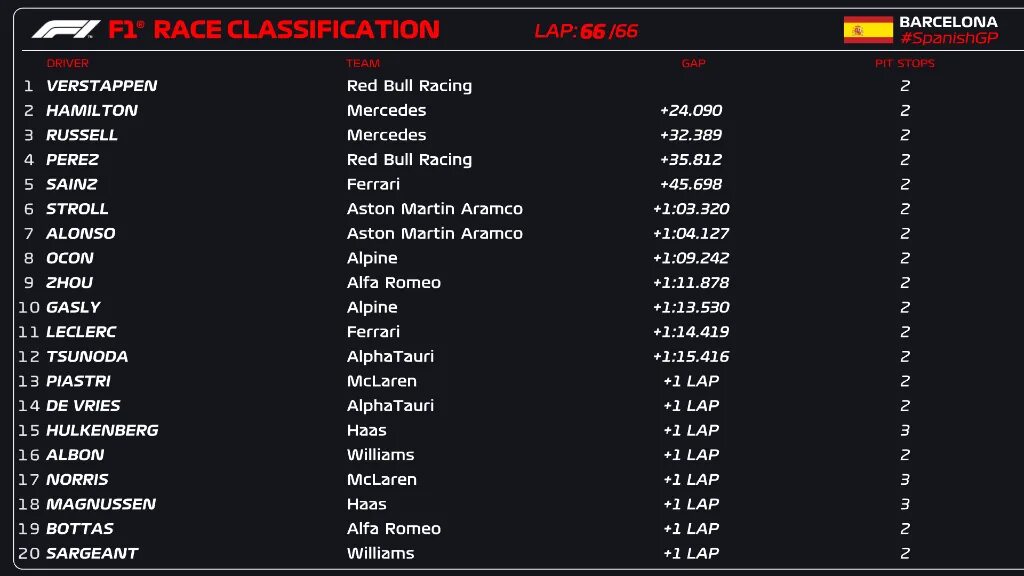Viewport: 1024px width, 576px height.
Task: Click the F1 logo icon
Action: [x=65, y=30]
